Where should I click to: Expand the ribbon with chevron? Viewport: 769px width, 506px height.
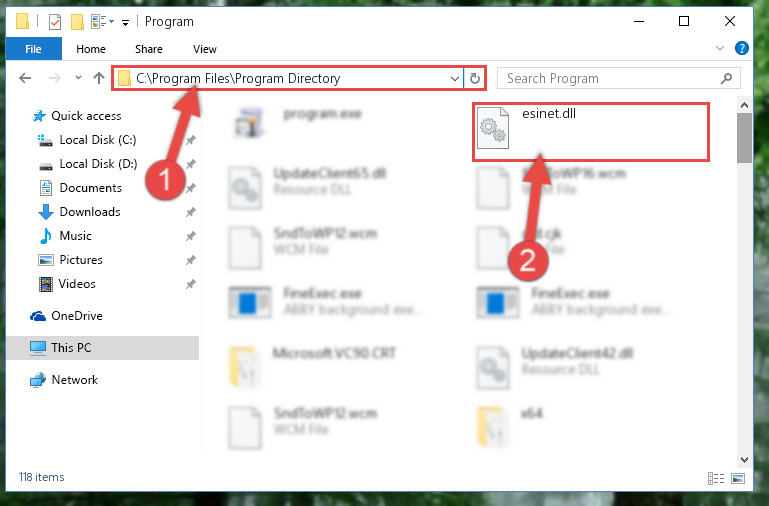pos(719,48)
